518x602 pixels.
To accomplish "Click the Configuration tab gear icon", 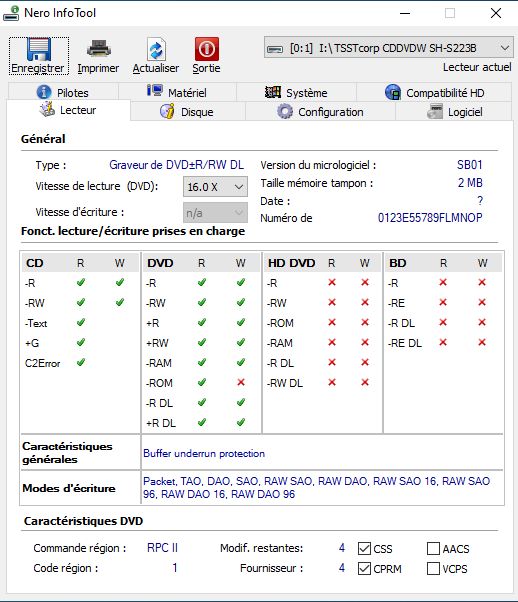I will (285, 111).
